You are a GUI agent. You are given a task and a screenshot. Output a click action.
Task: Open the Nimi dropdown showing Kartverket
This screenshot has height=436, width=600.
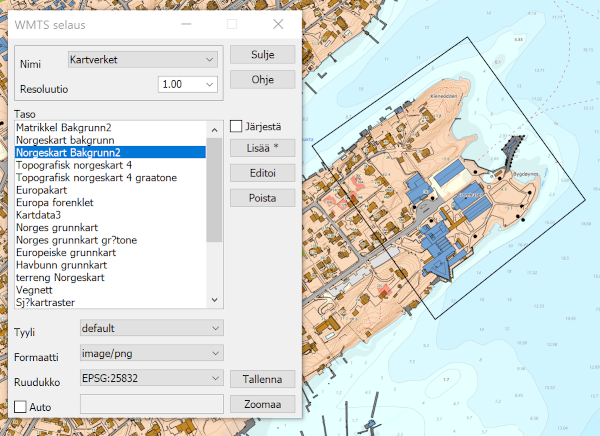[x=142, y=61]
